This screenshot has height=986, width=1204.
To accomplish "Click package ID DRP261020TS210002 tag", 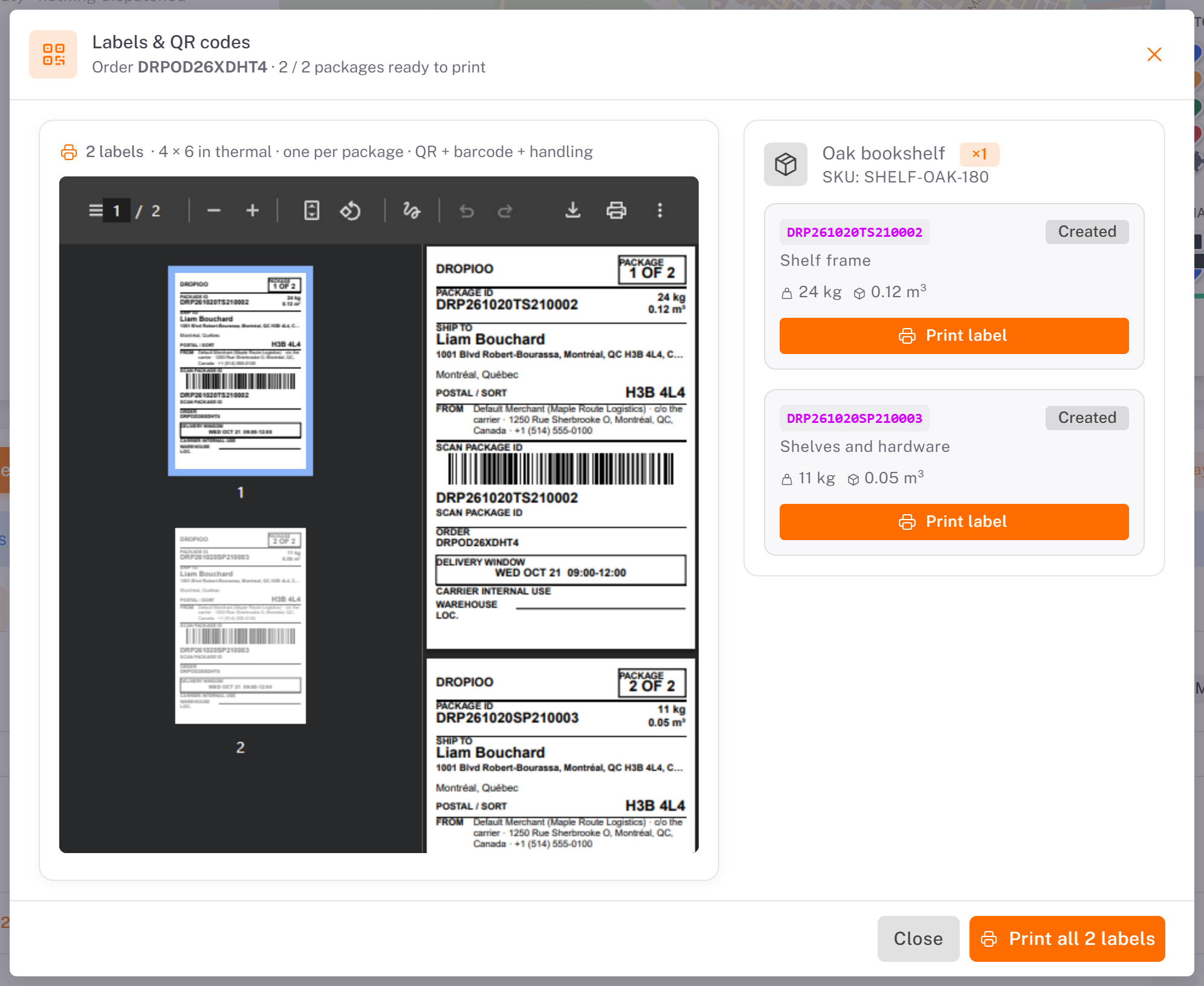I will 855,232.
